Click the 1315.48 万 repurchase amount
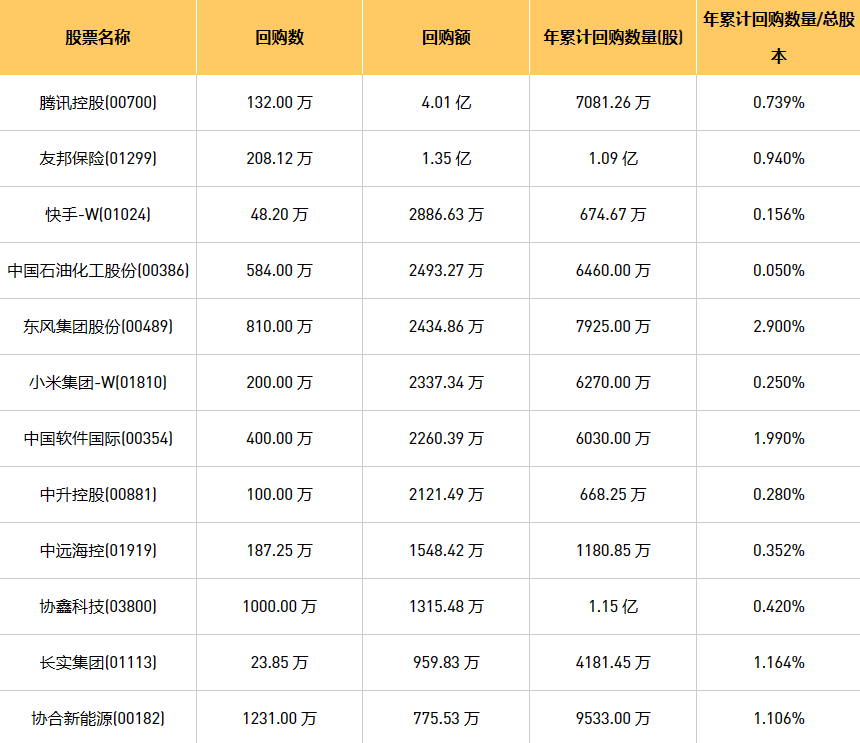860x743 pixels. pyautogui.click(x=446, y=606)
